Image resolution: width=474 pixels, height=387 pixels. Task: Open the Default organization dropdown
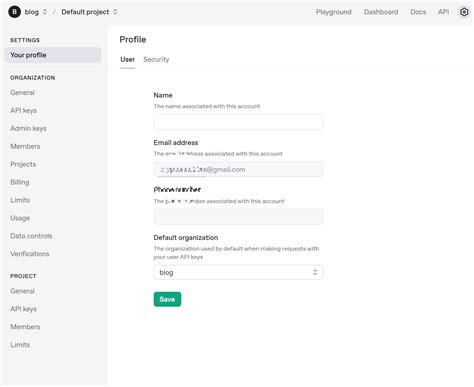(x=238, y=272)
